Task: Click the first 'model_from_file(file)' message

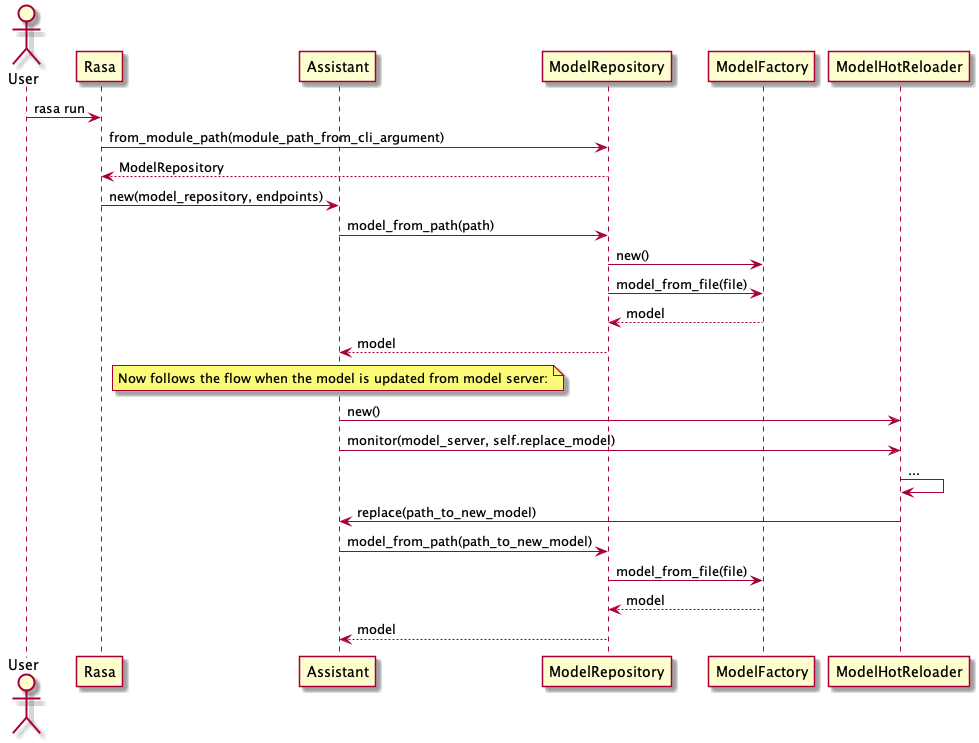Action: 681,285
